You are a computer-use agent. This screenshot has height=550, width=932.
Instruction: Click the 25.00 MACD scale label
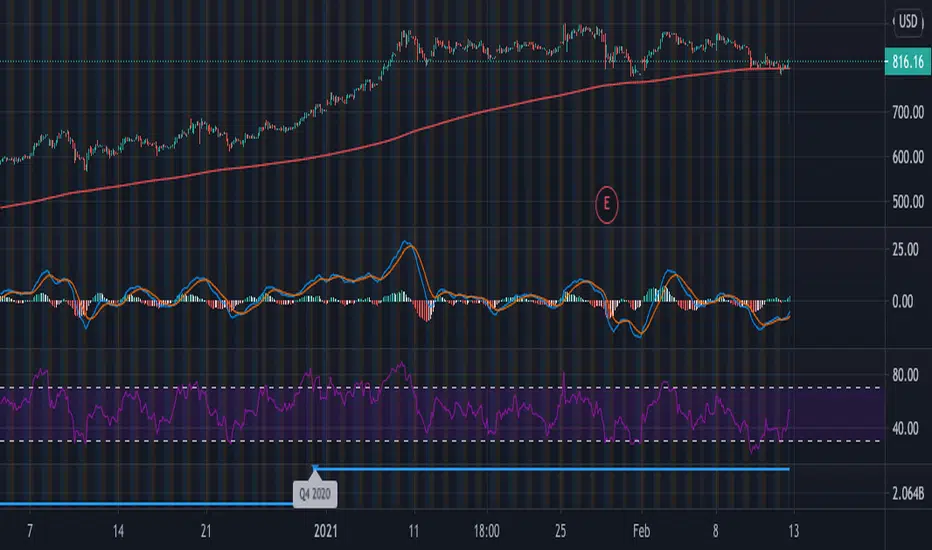click(x=905, y=250)
